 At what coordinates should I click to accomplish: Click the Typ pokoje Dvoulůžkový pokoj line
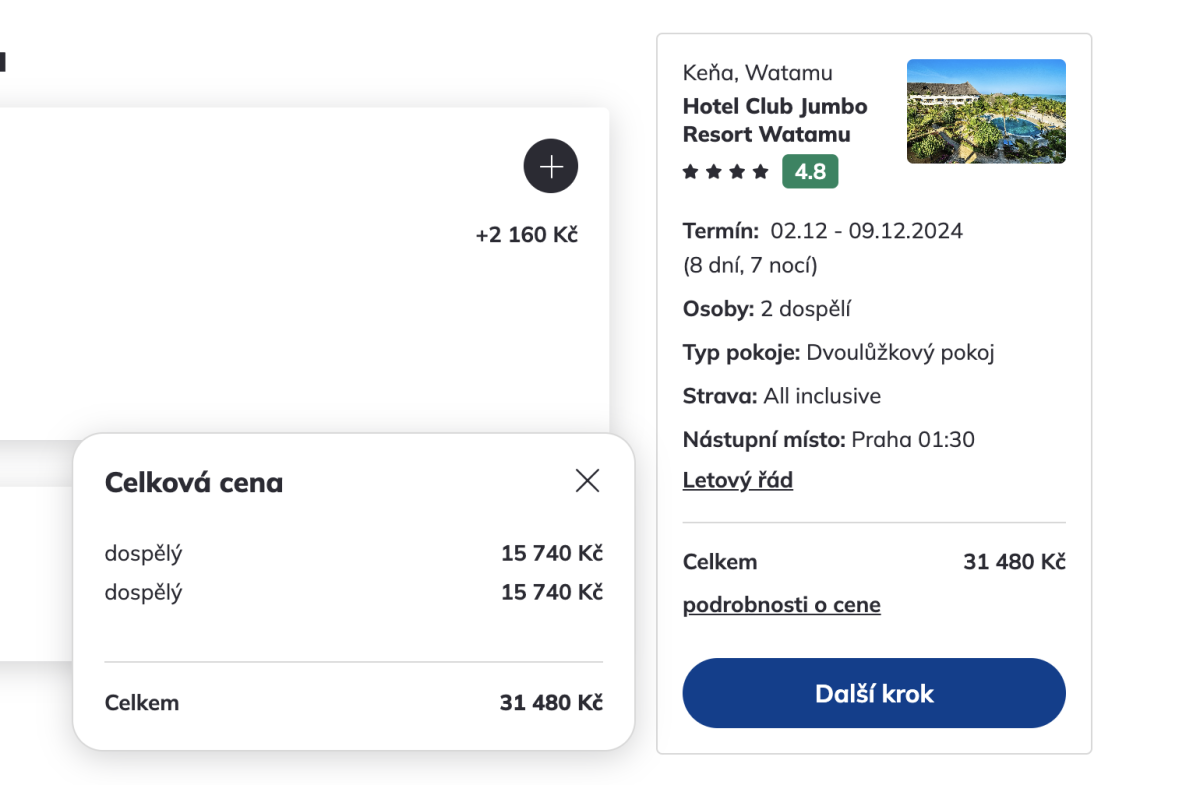[x=838, y=353]
